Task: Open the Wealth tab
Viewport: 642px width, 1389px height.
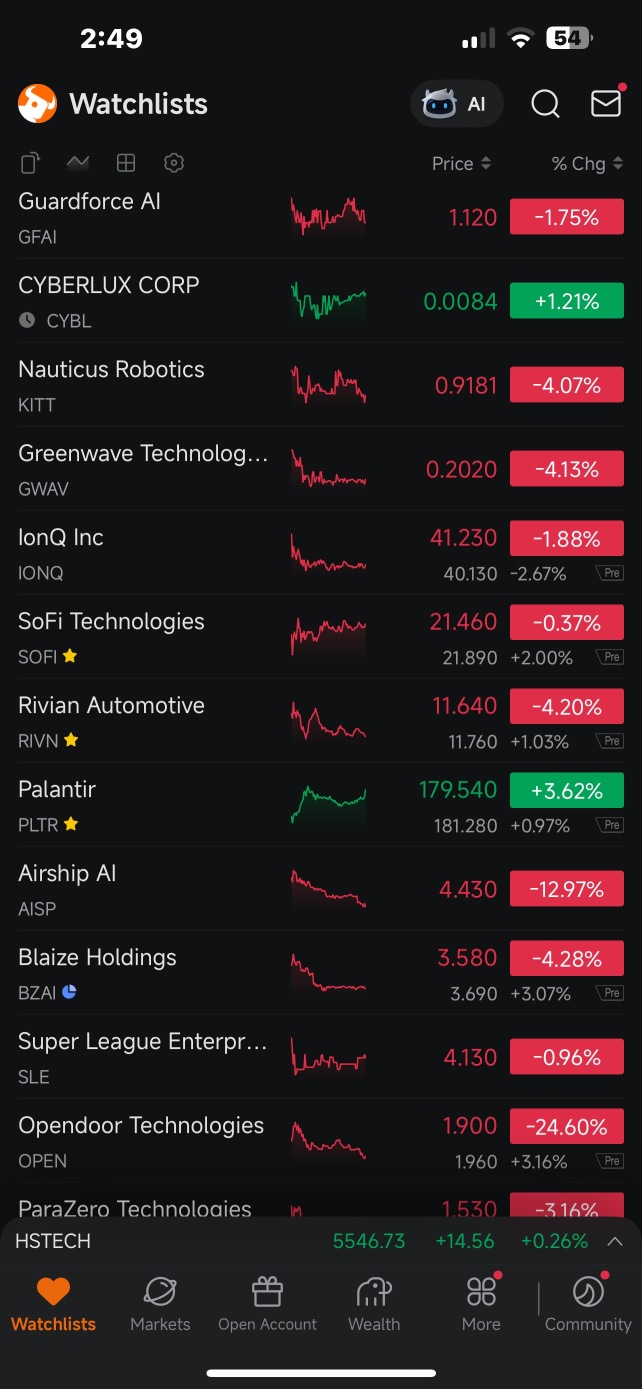Action: pos(374,1304)
